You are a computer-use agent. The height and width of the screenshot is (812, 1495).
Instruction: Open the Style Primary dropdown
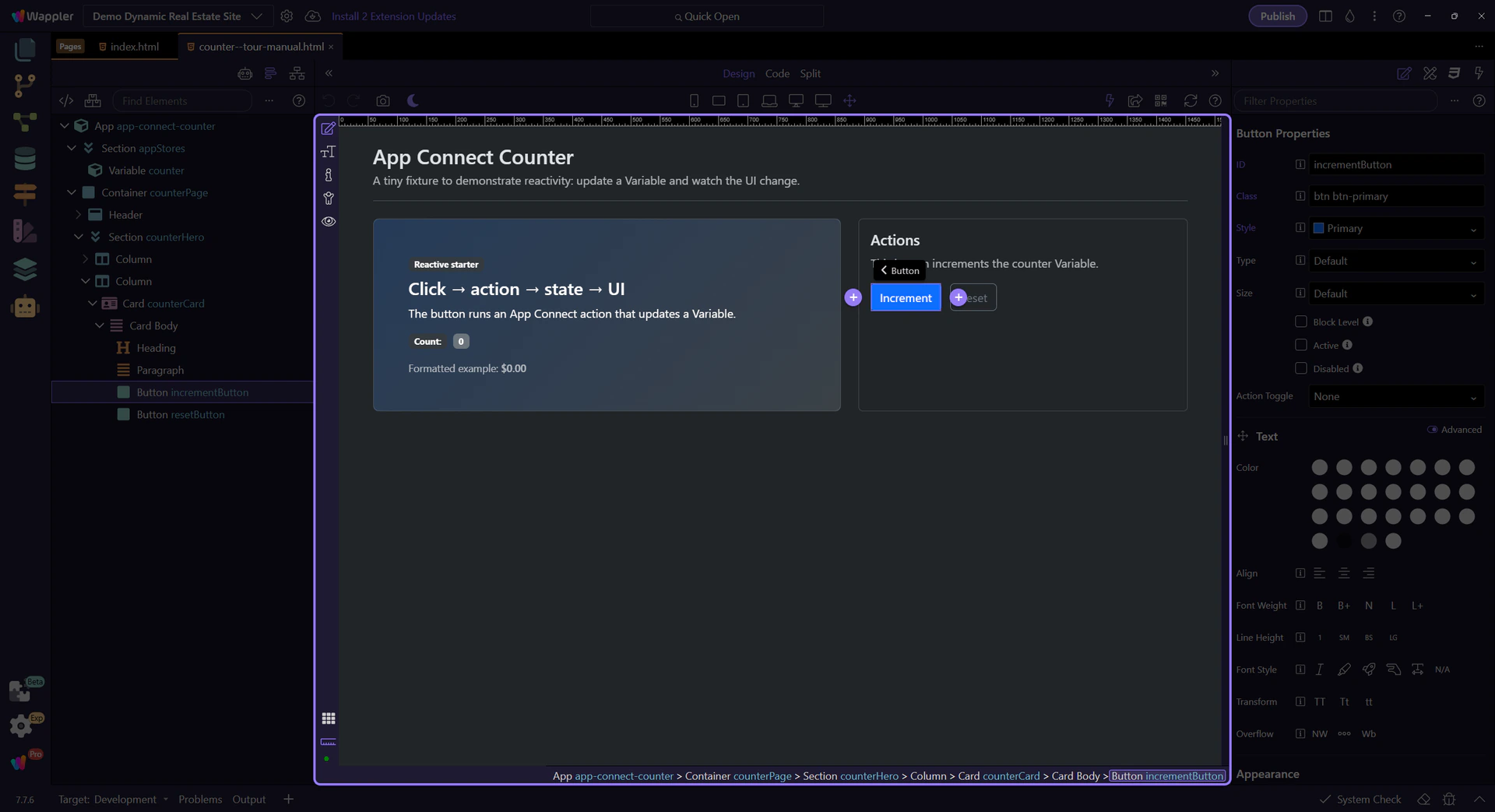(1395, 228)
